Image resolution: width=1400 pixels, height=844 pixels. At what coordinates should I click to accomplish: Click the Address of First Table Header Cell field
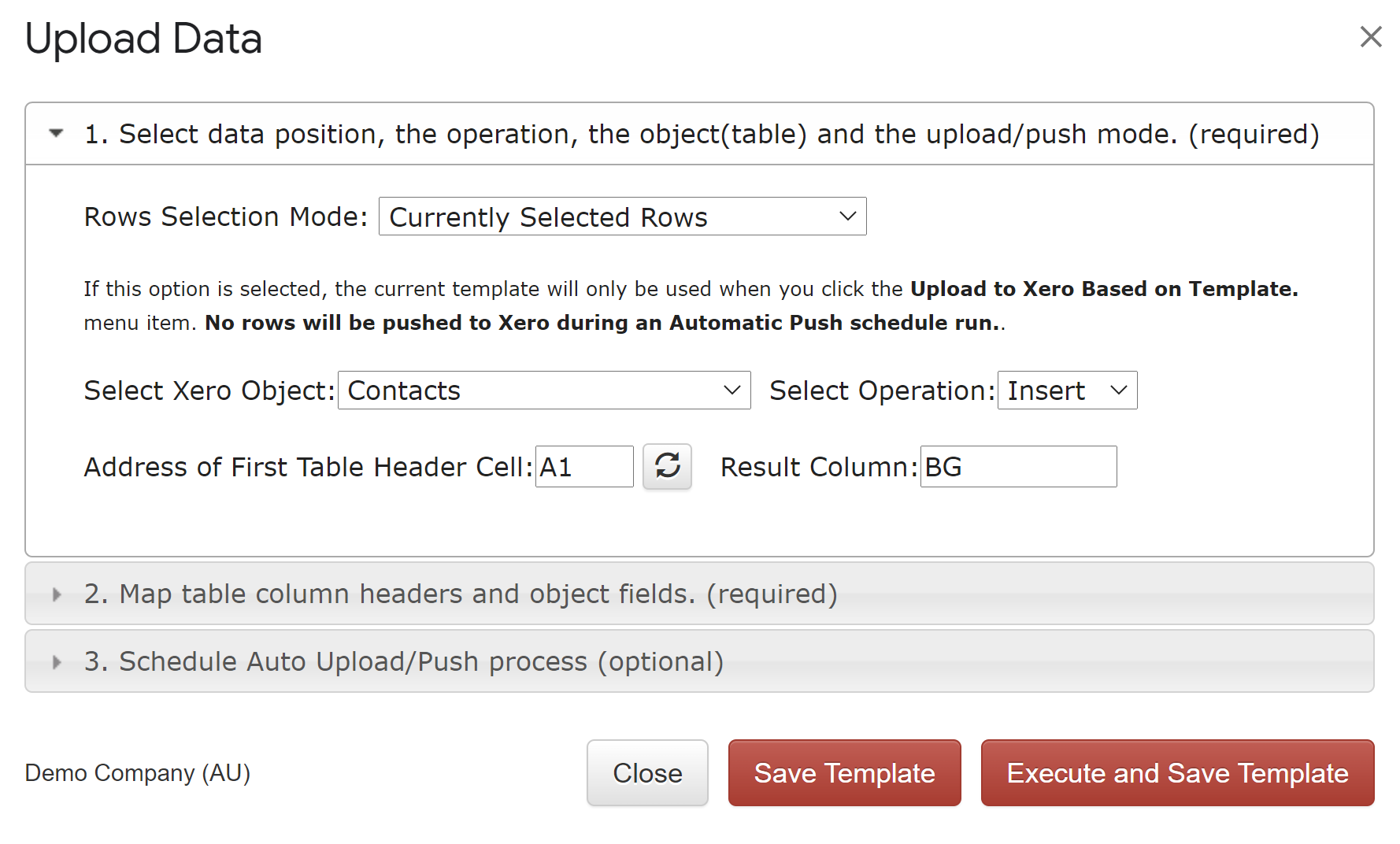584,467
